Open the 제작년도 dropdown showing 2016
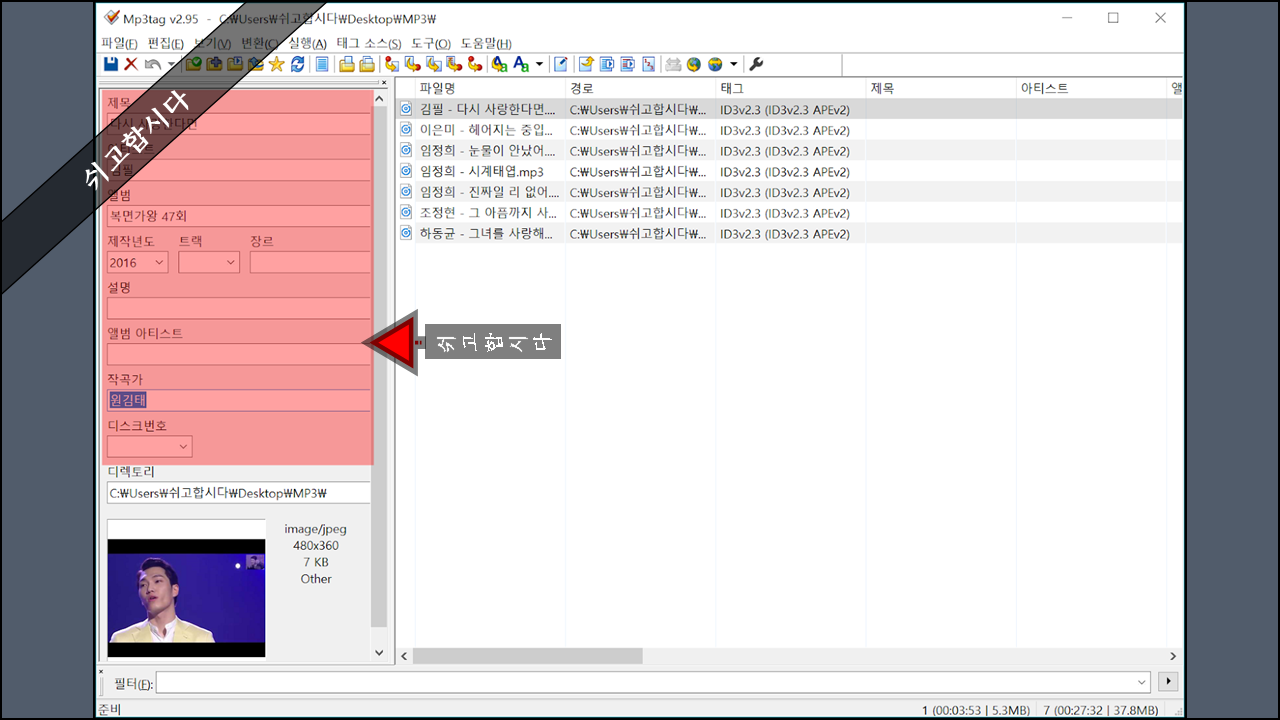This screenshot has height=720, width=1280. click(138, 262)
